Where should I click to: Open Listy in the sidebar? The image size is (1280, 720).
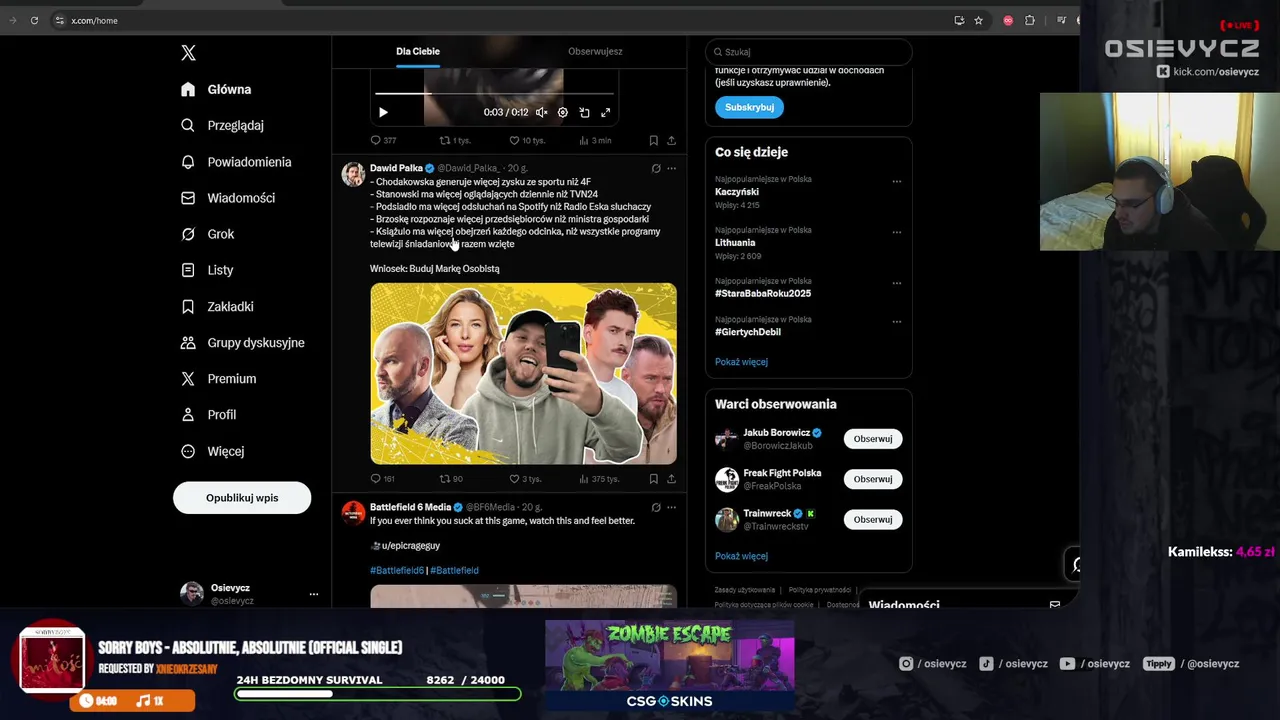207,270
